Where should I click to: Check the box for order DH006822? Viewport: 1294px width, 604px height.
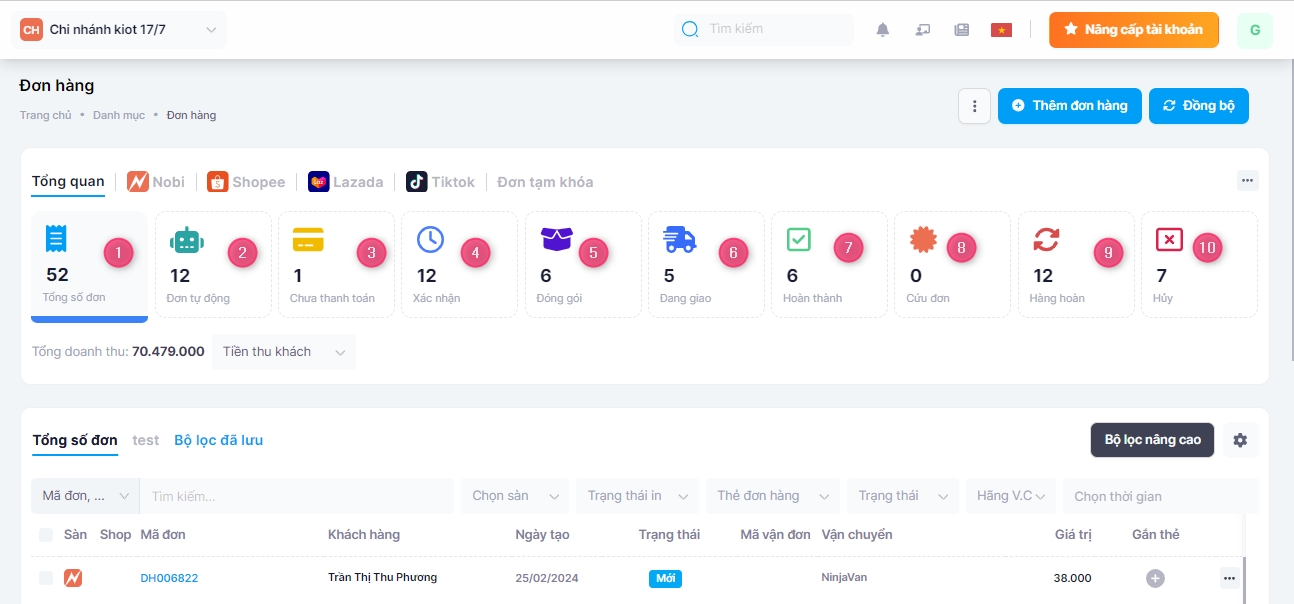(46, 578)
